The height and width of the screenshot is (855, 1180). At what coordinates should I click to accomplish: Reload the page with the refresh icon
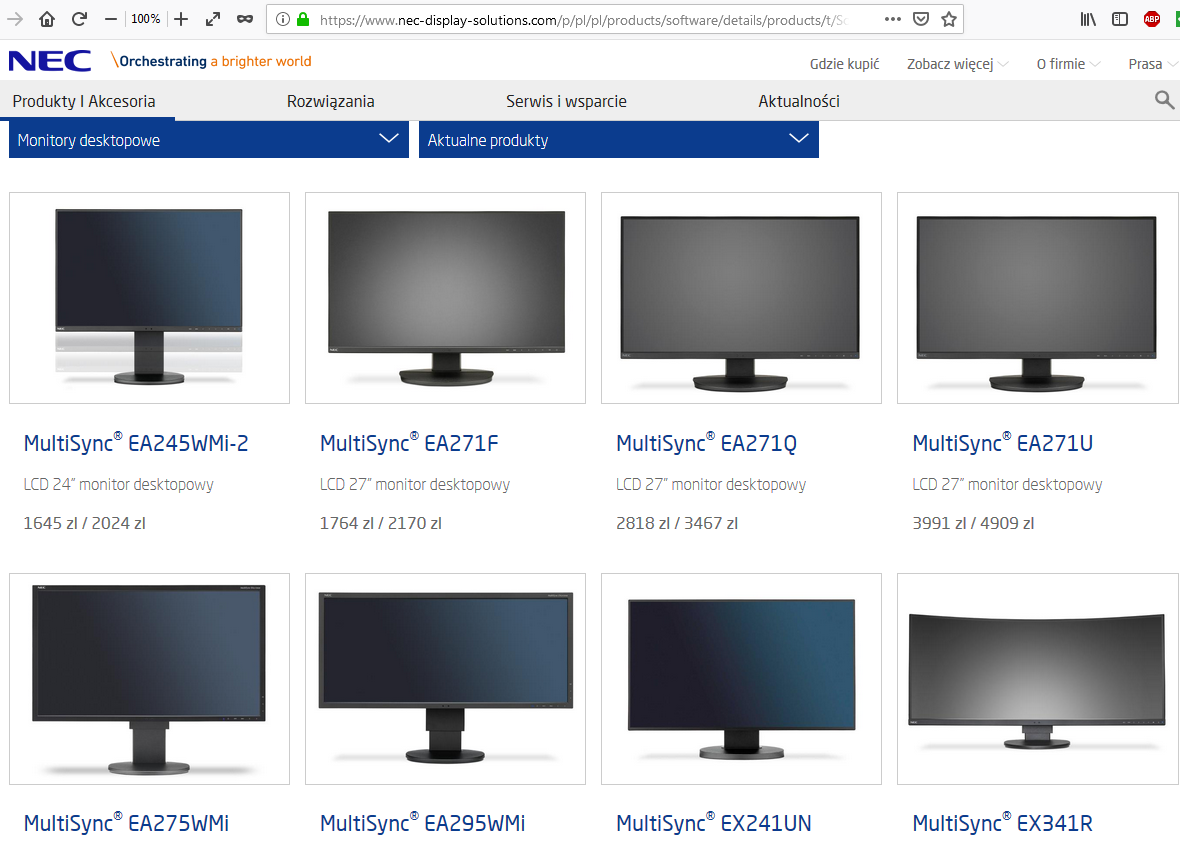[x=79, y=19]
